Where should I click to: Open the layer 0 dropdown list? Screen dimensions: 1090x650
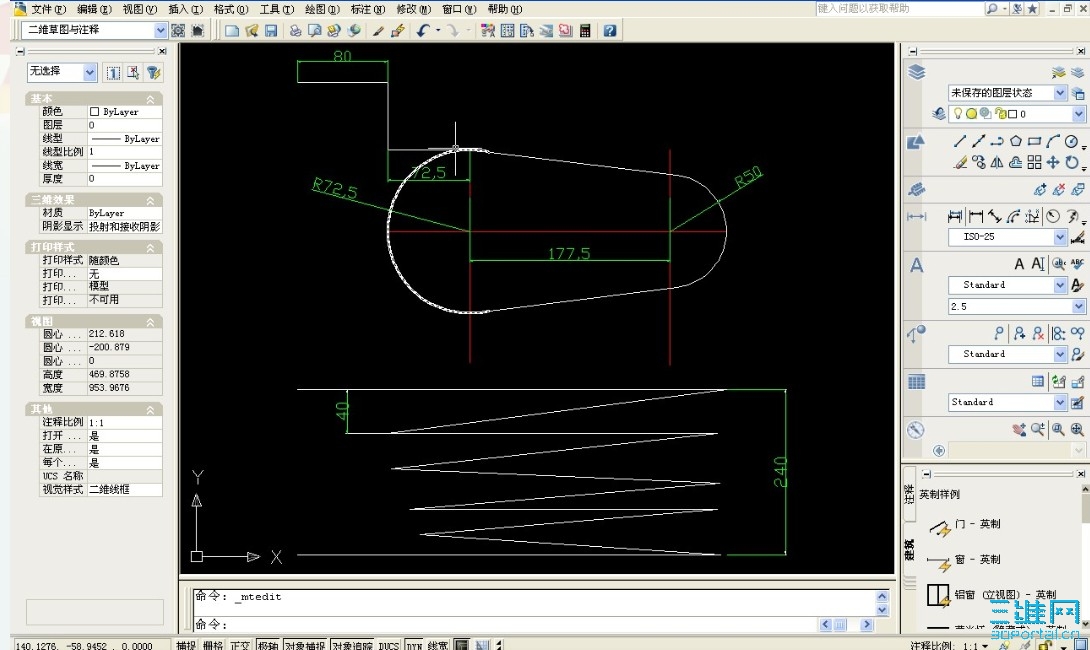pos(1078,114)
